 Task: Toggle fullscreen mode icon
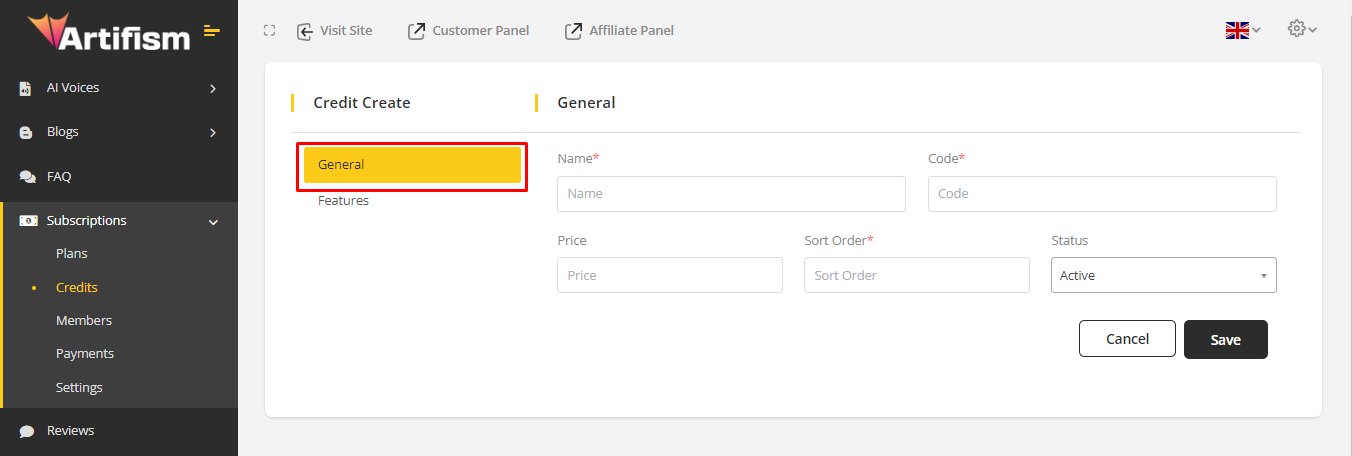tap(269, 31)
